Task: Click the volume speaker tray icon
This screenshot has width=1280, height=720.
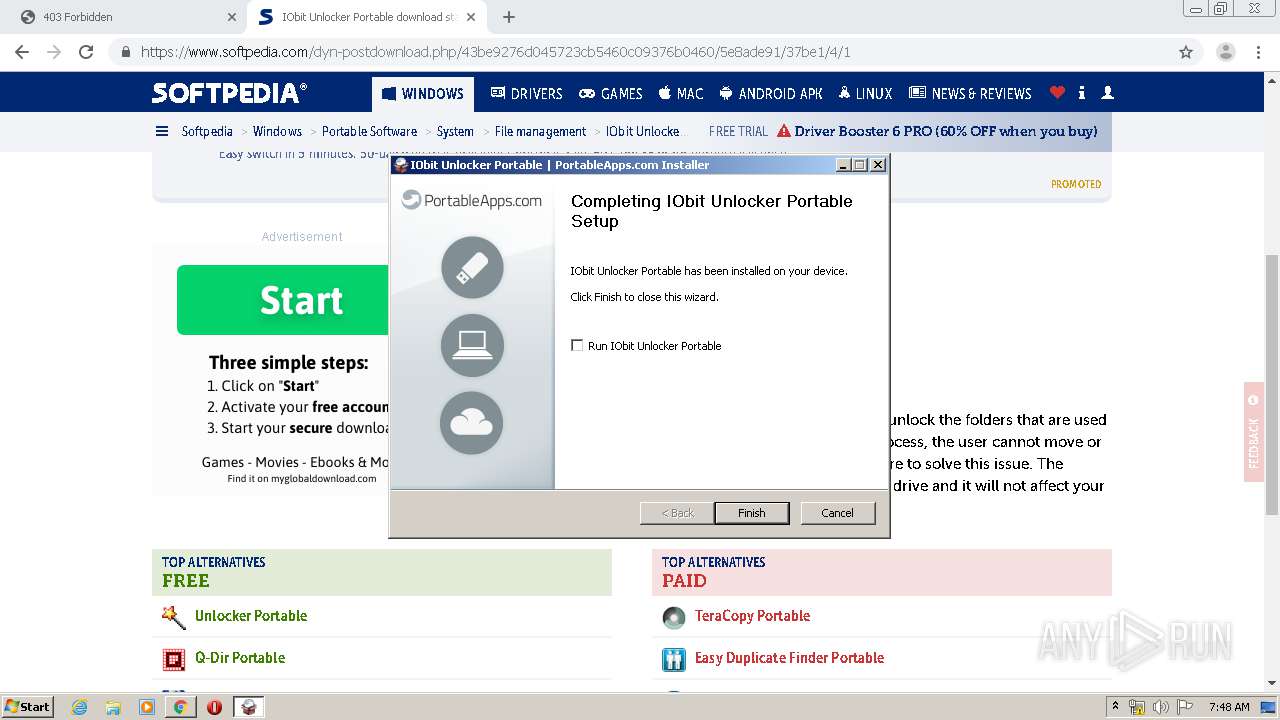Action: (1159, 707)
